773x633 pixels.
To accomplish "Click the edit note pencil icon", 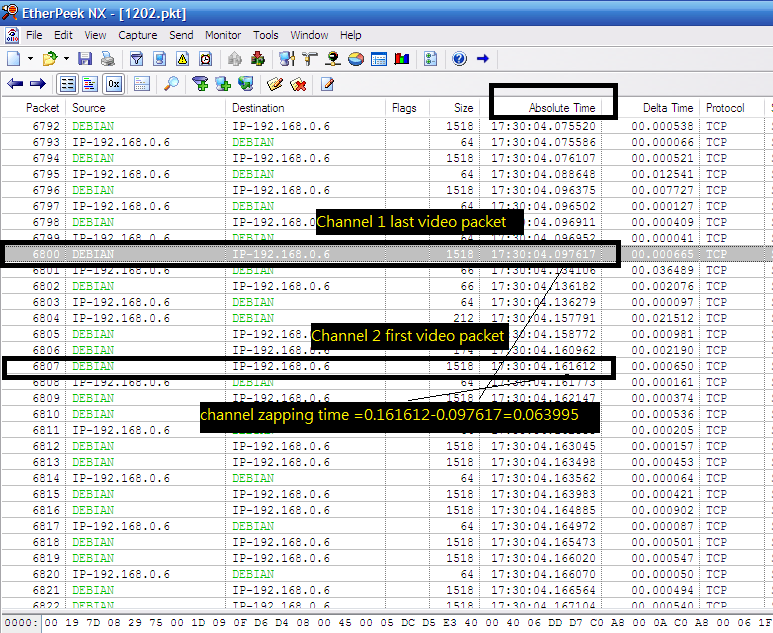I will pos(275,84).
